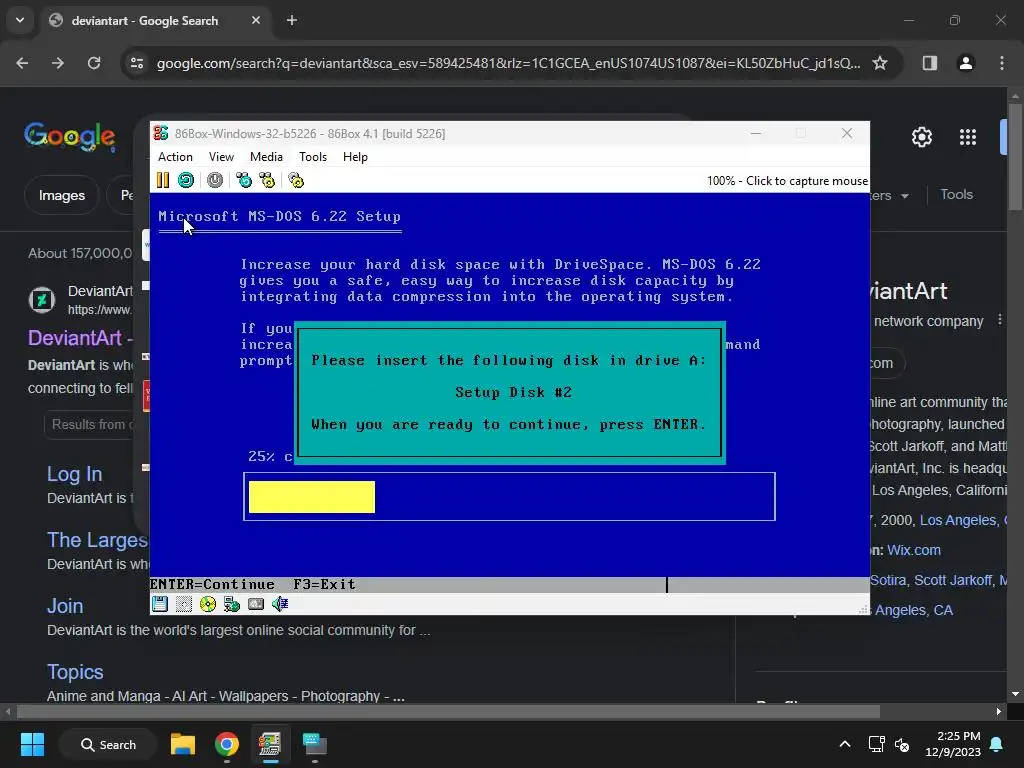
Task: Click Tools on the Google results page
Action: [957, 195]
